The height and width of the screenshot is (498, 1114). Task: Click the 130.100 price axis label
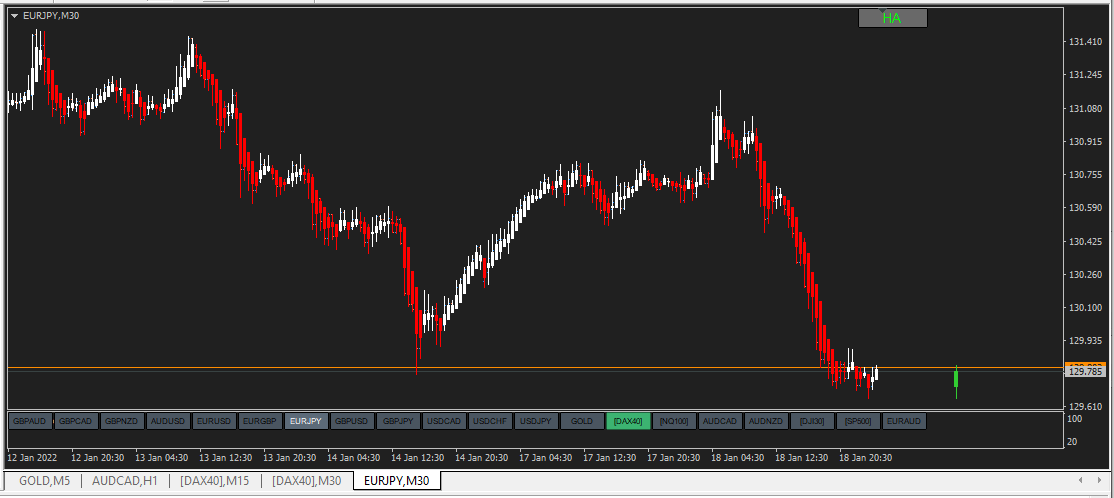coord(1085,308)
